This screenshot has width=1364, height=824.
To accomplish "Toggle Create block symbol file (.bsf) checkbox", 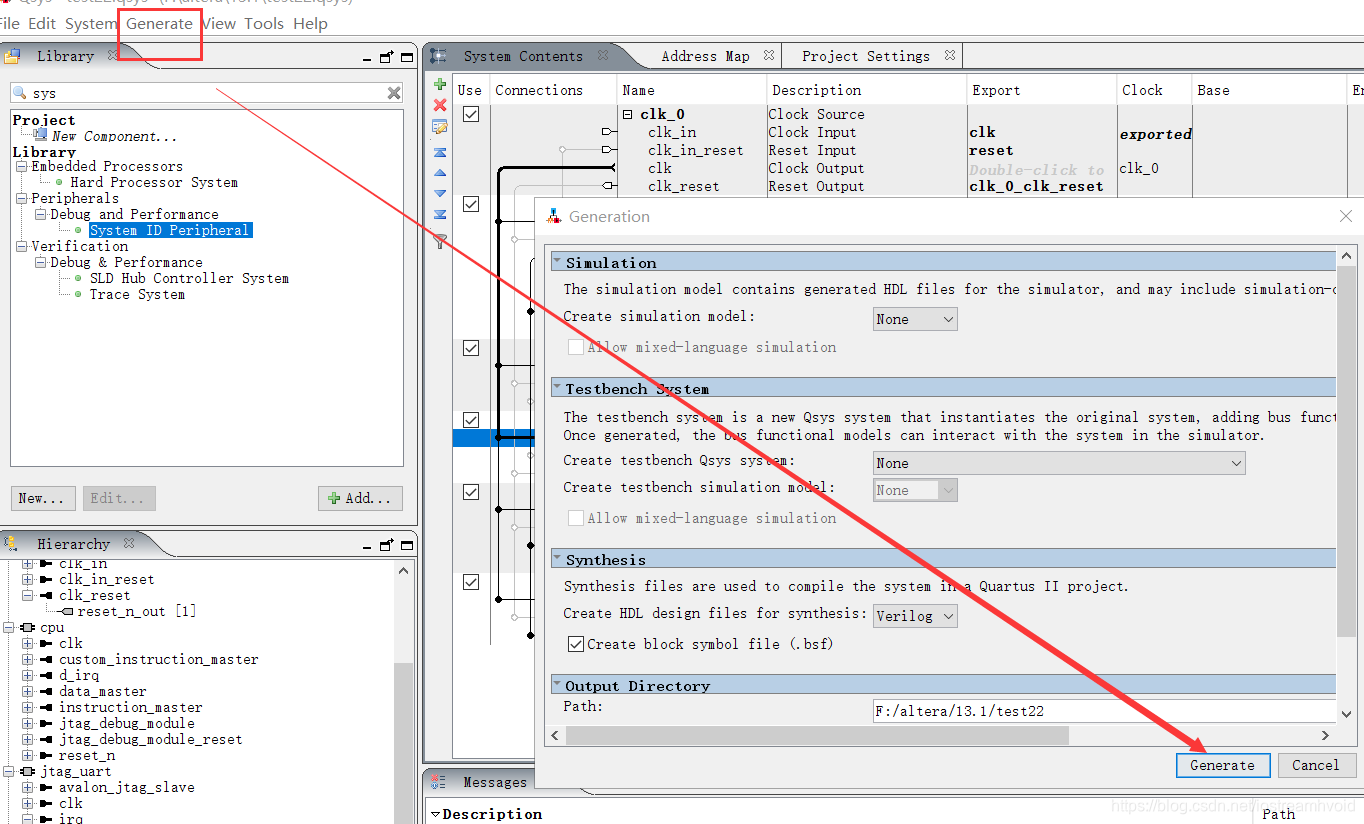I will [576, 644].
